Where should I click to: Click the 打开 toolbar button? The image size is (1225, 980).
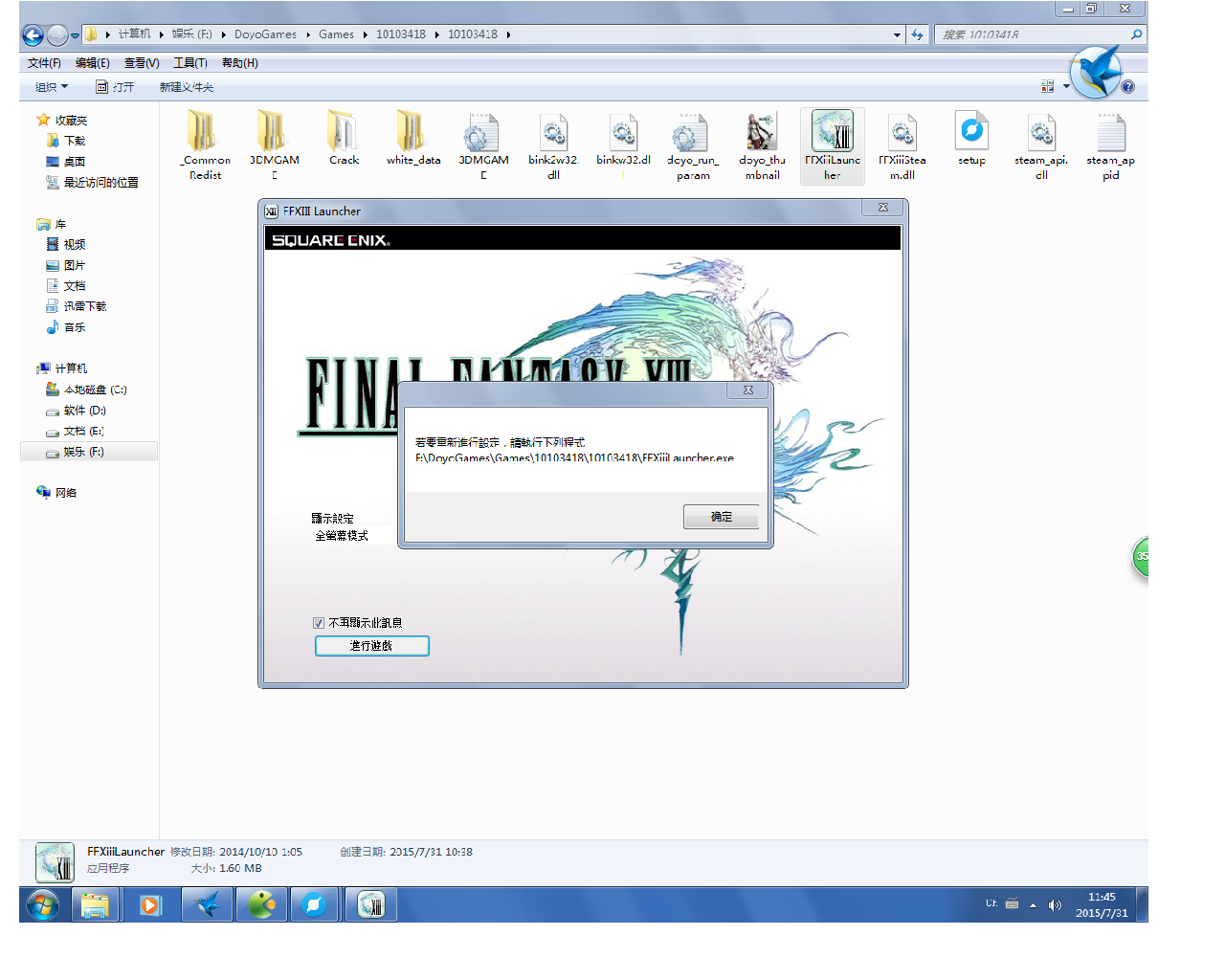115,87
